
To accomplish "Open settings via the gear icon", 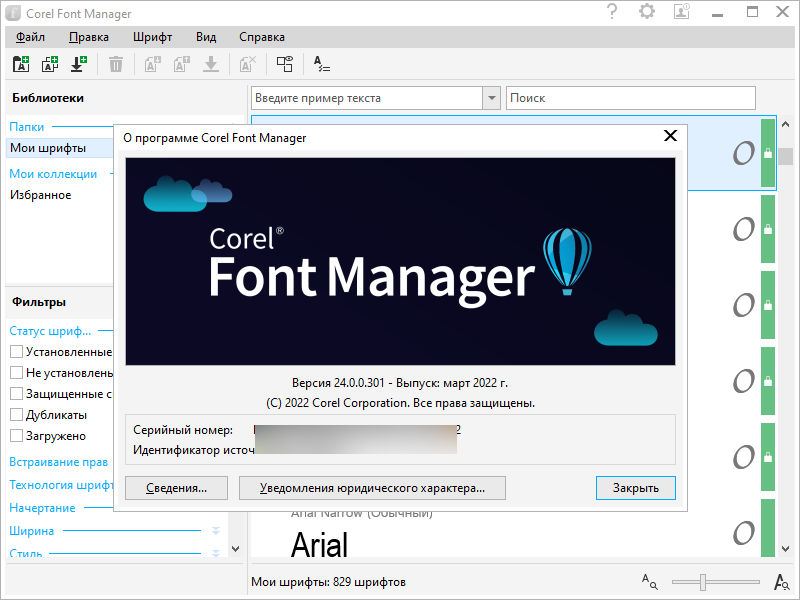I will tap(647, 13).
